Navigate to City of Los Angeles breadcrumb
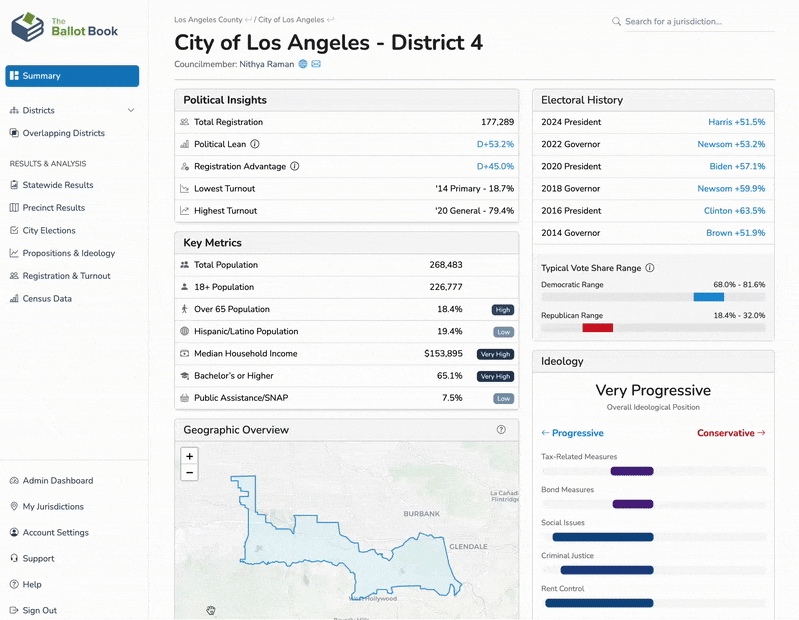 (x=291, y=20)
